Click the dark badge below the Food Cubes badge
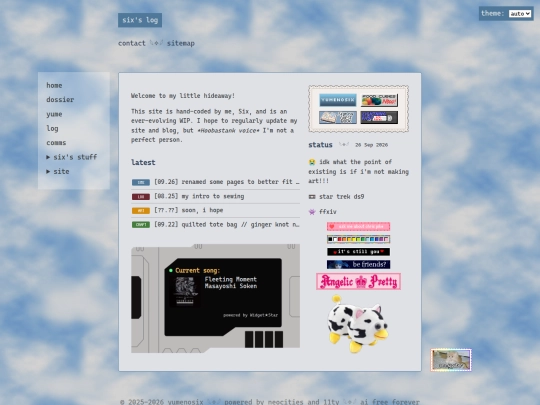This screenshot has height=405, width=540. click(x=379, y=117)
